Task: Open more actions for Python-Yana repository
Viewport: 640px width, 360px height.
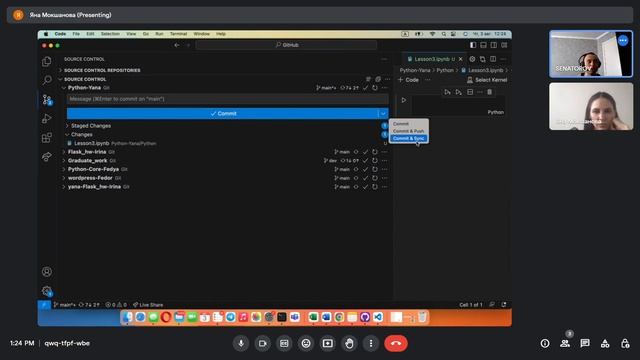Action: [384, 88]
